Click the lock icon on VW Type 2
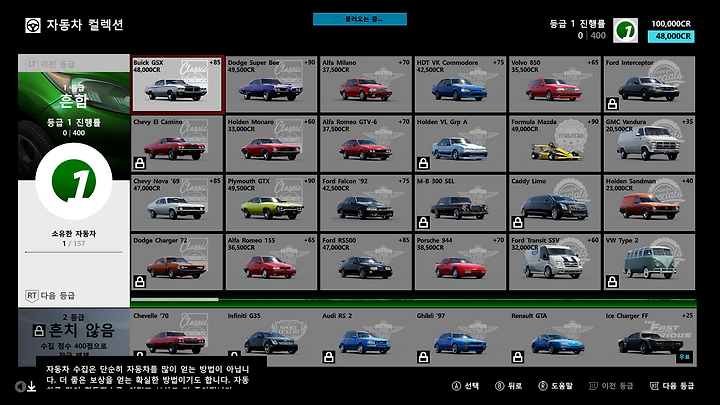 pos(612,281)
